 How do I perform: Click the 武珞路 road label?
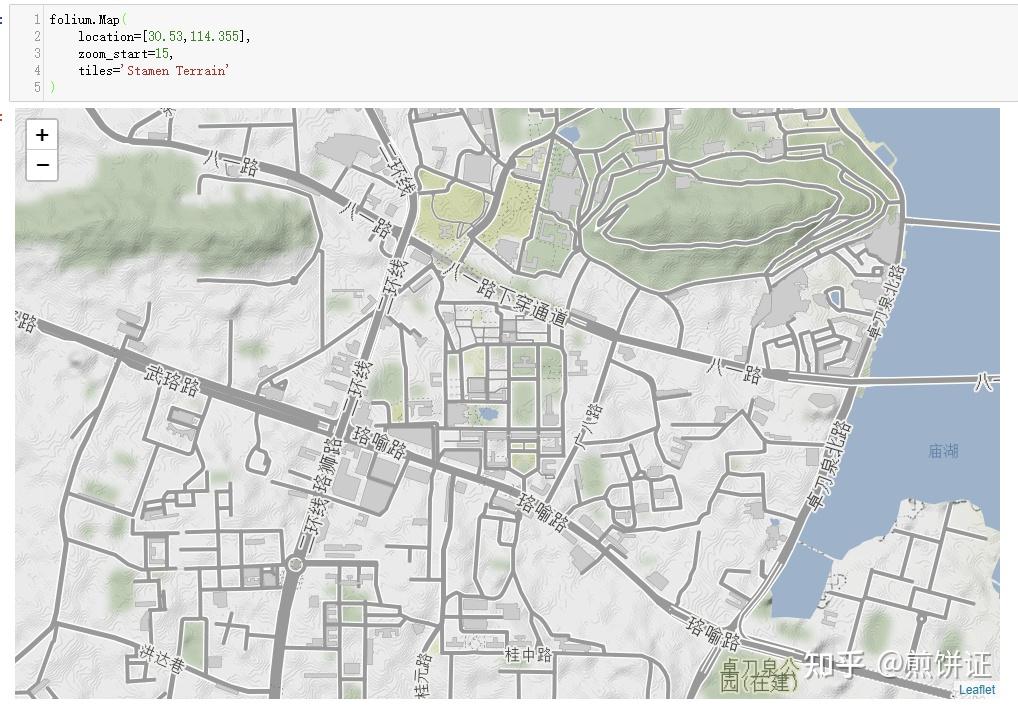pyautogui.click(x=172, y=380)
